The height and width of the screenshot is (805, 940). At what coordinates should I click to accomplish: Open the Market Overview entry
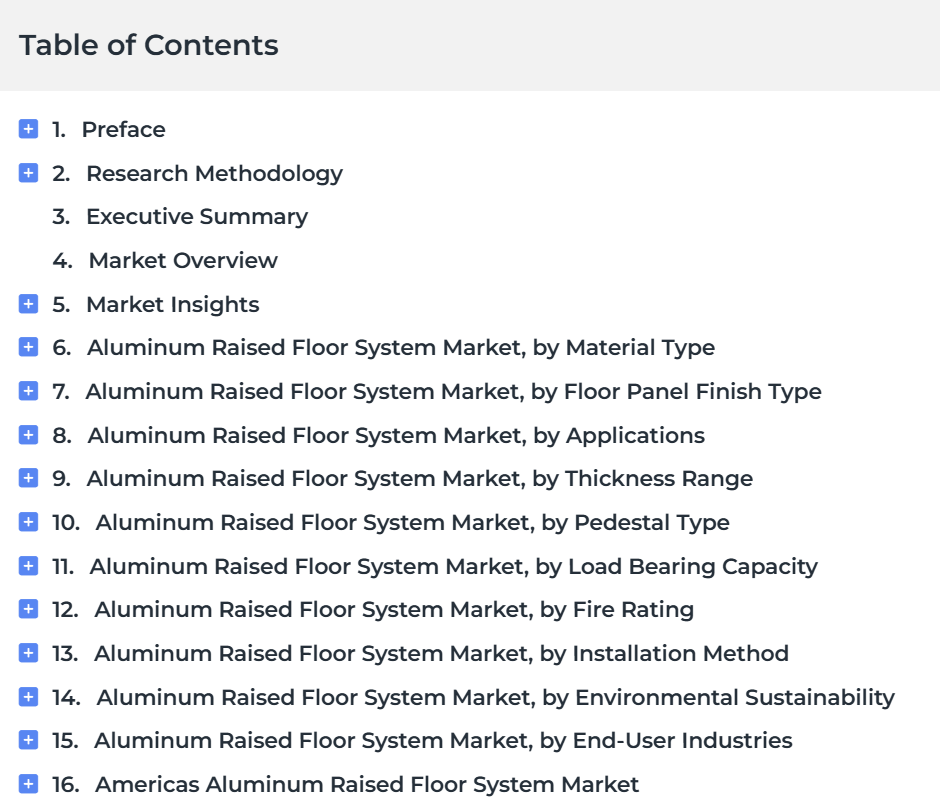click(183, 260)
